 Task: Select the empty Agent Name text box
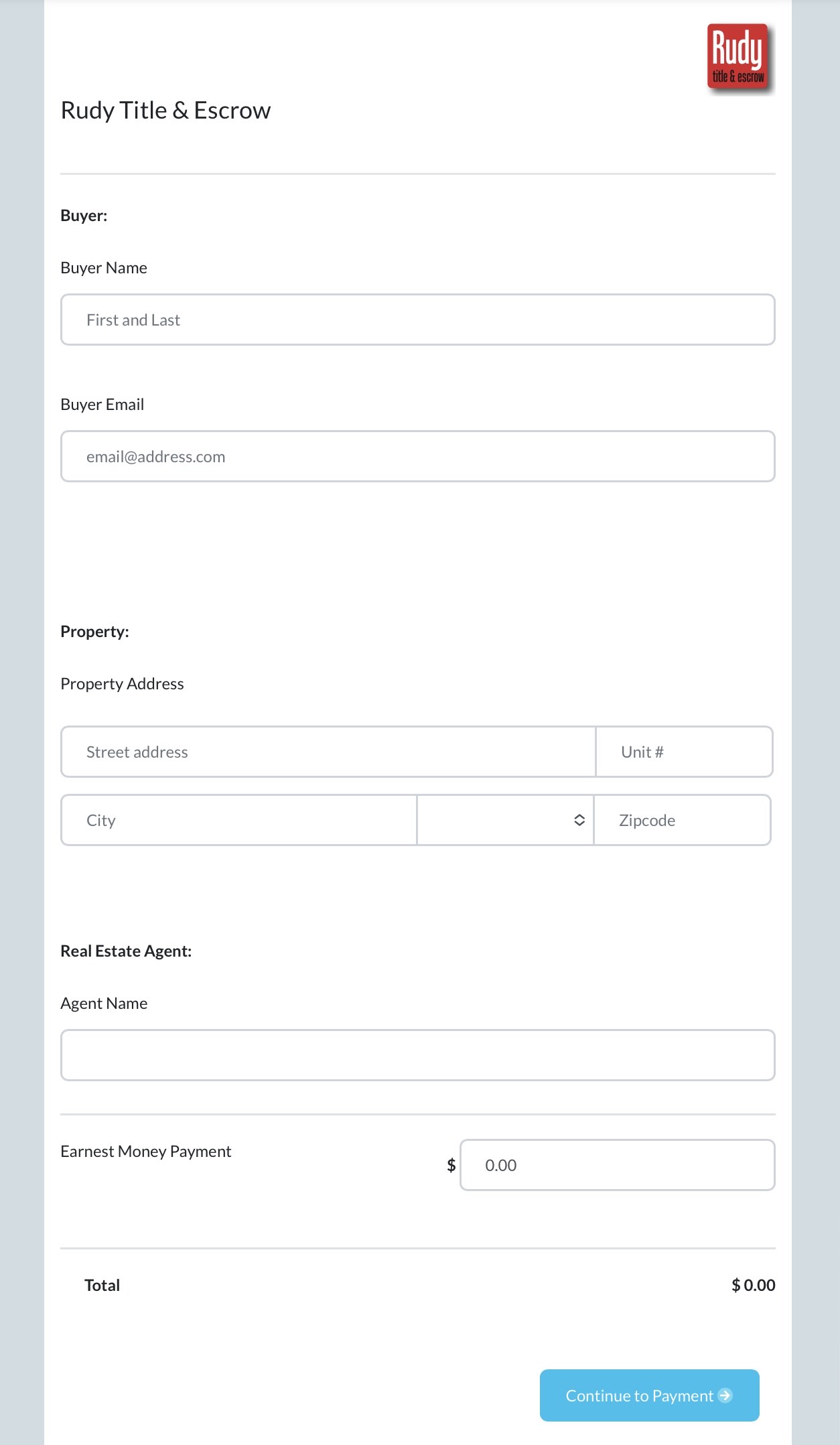(417, 1055)
